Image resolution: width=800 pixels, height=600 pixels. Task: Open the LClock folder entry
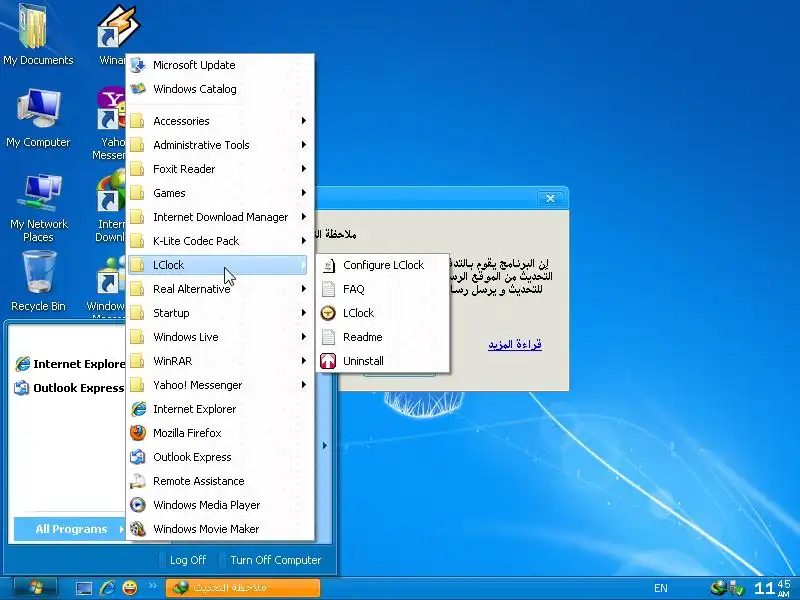coord(218,265)
